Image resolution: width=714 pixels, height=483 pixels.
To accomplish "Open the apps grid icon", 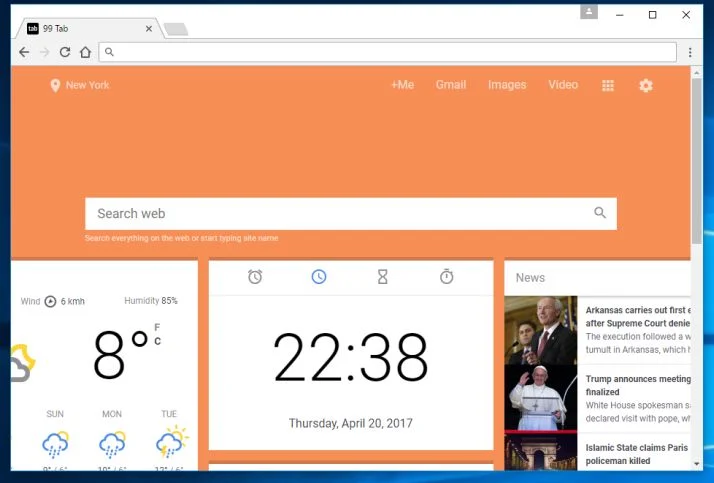I will [x=608, y=86].
